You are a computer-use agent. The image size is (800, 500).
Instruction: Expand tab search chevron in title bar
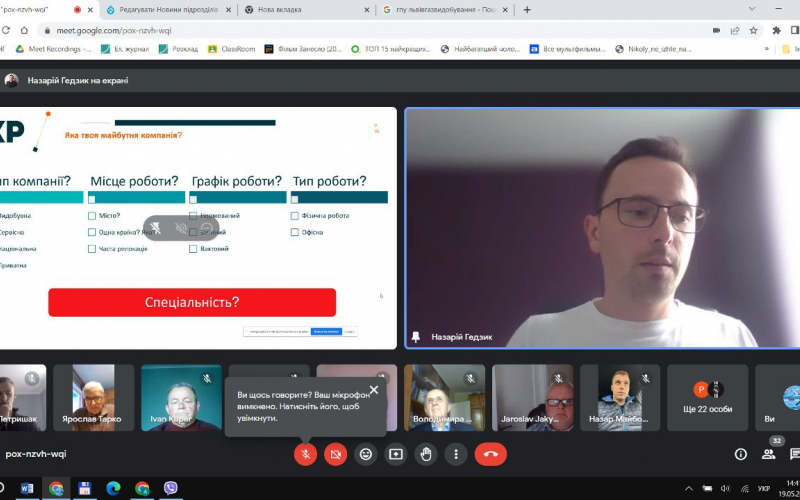pos(752,9)
